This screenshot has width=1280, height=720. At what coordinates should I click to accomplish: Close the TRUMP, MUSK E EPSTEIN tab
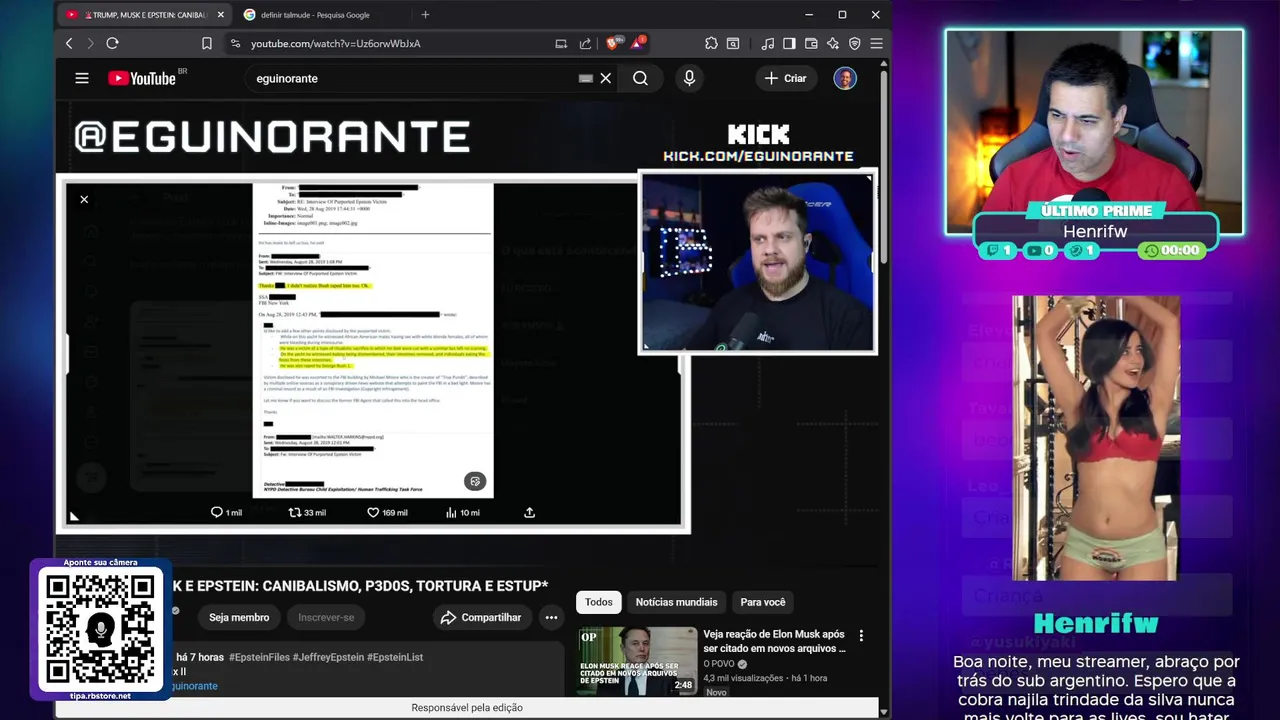point(221,15)
